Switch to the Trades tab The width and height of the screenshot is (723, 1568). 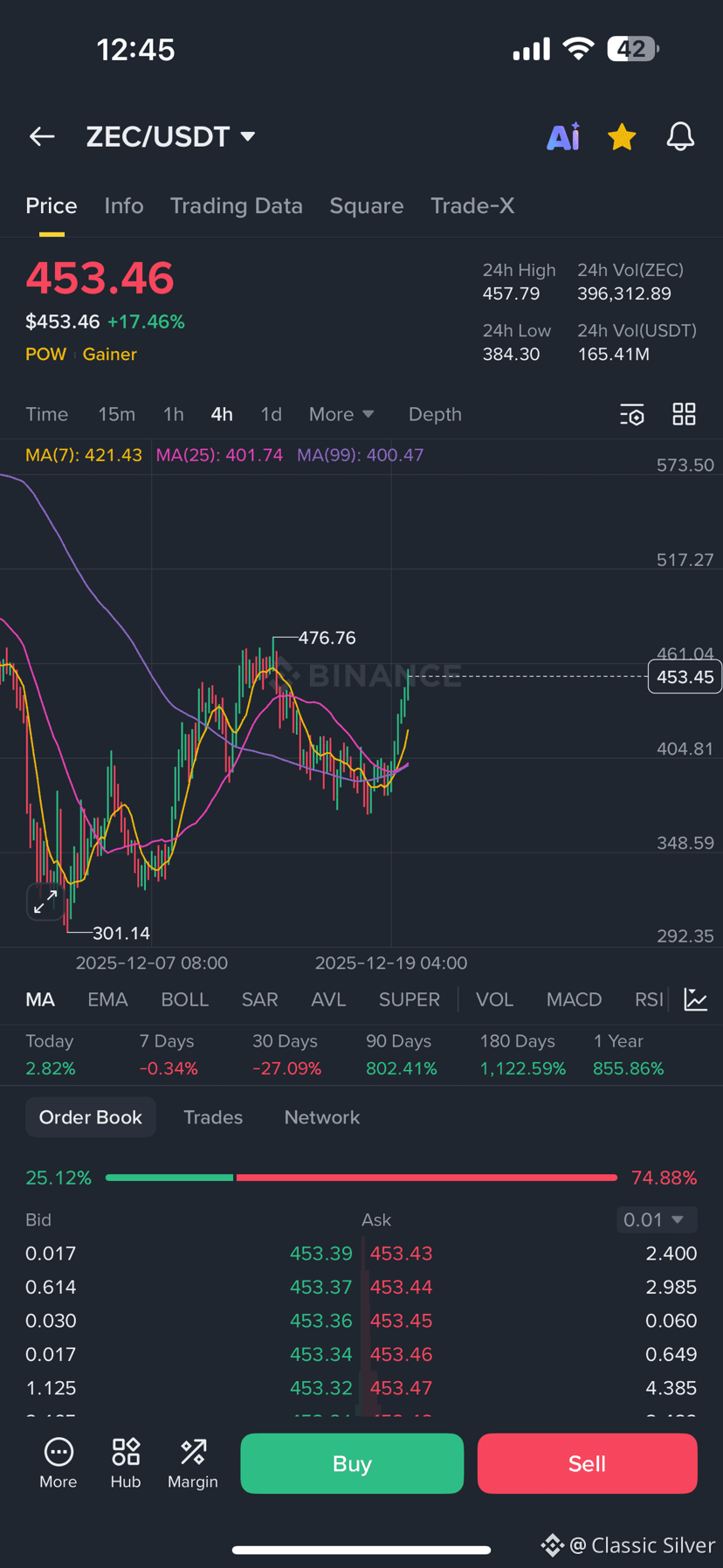tap(213, 1117)
